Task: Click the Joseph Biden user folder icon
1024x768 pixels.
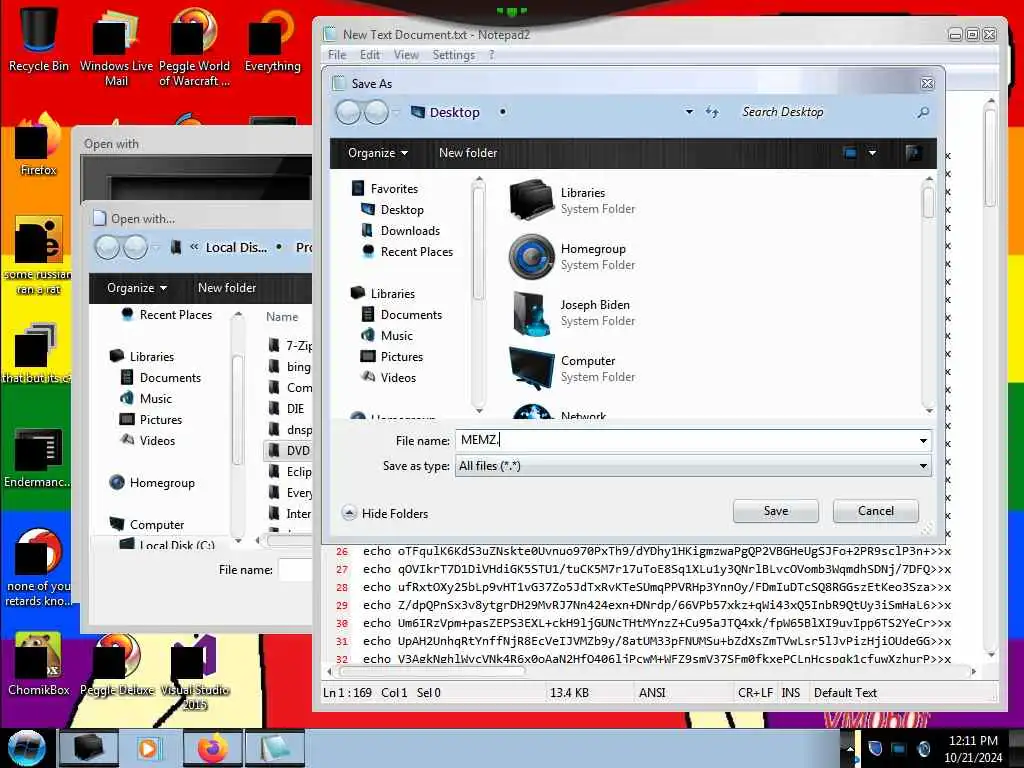Action: click(x=530, y=313)
